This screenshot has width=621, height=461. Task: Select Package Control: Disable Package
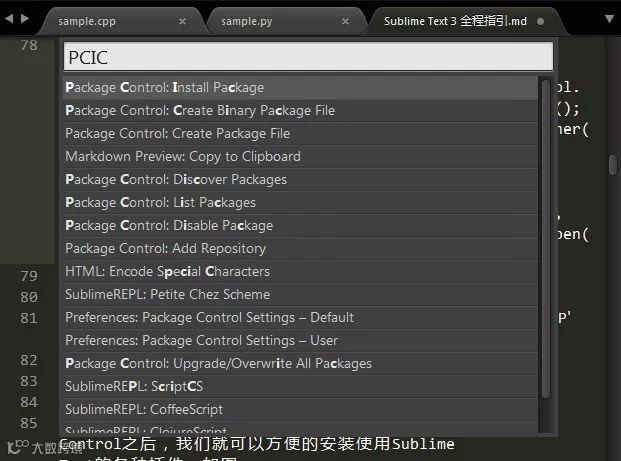[x=301, y=225]
